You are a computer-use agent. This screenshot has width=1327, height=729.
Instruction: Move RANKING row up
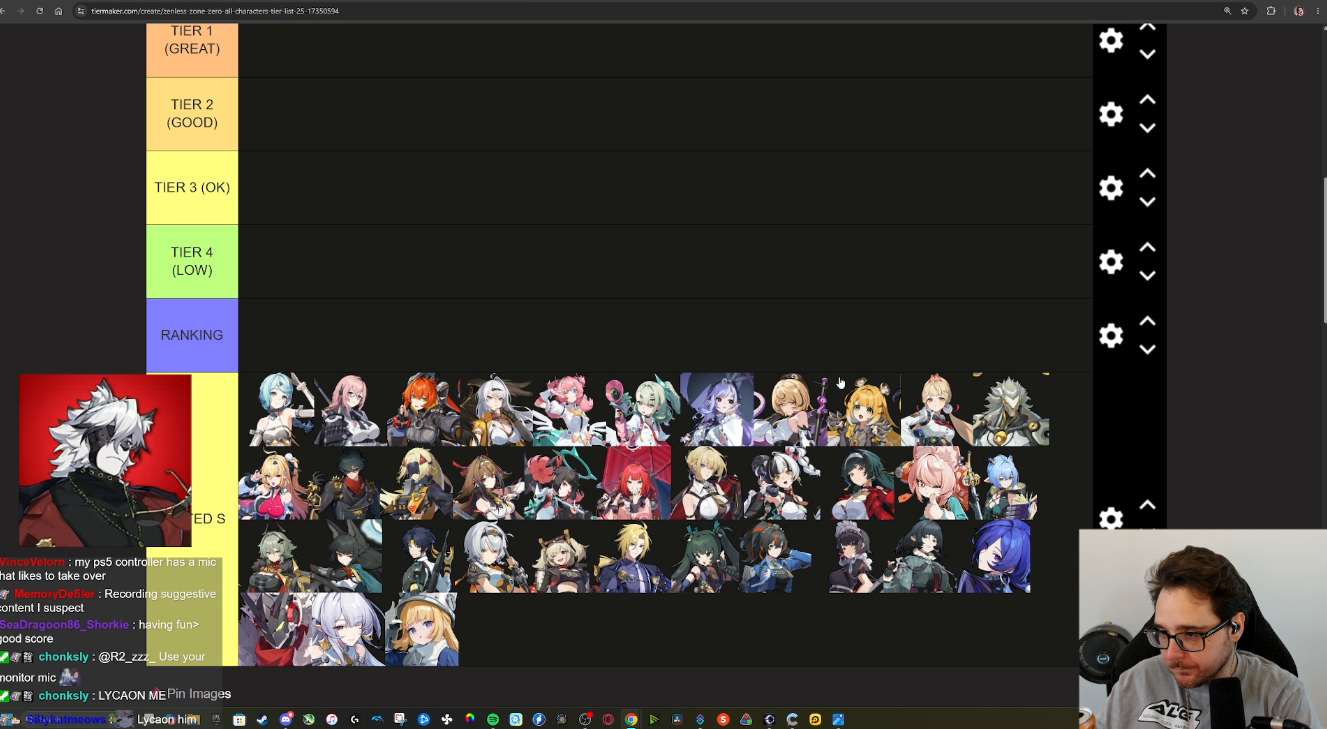point(1148,321)
